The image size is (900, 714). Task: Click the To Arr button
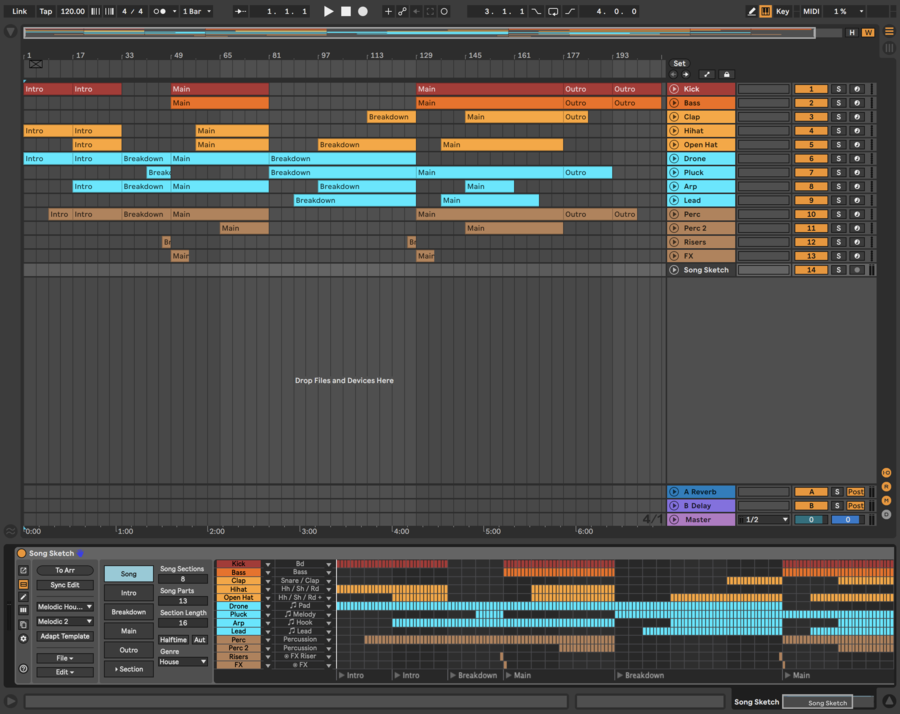(x=65, y=571)
